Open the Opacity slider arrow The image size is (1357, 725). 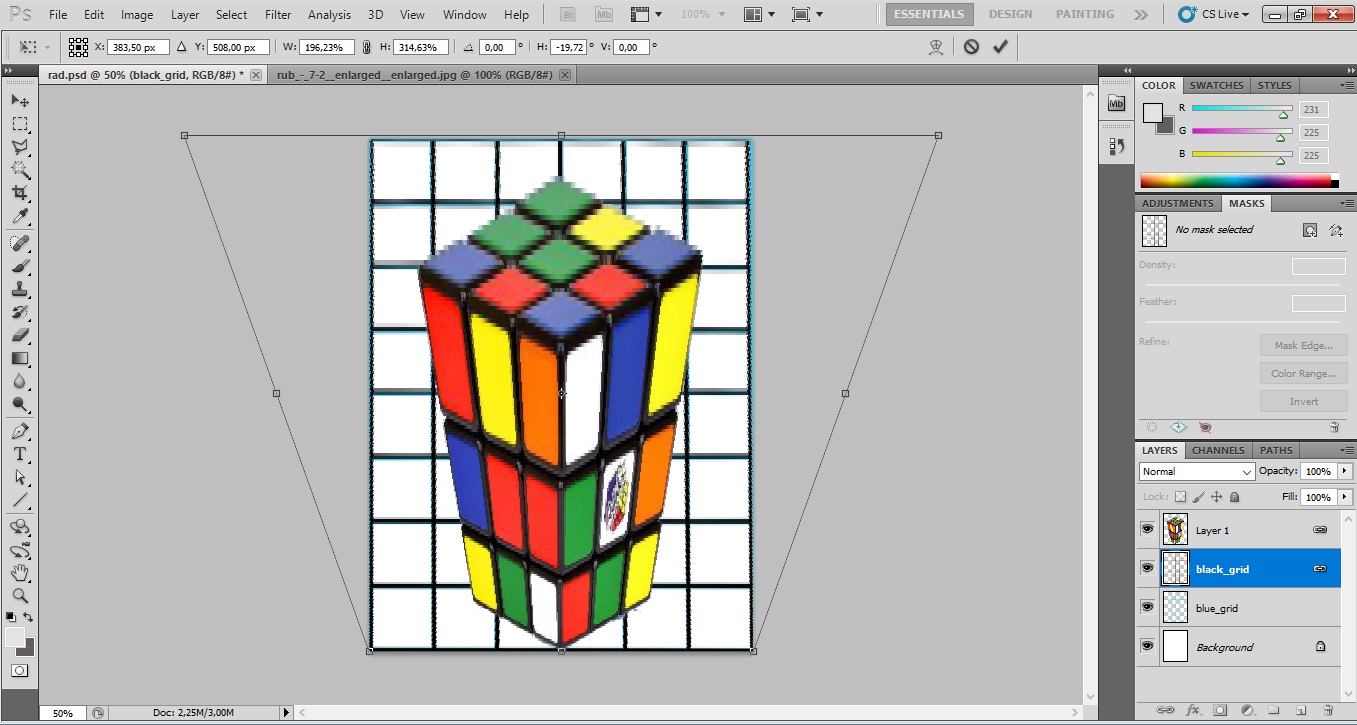coord(1343,471)
